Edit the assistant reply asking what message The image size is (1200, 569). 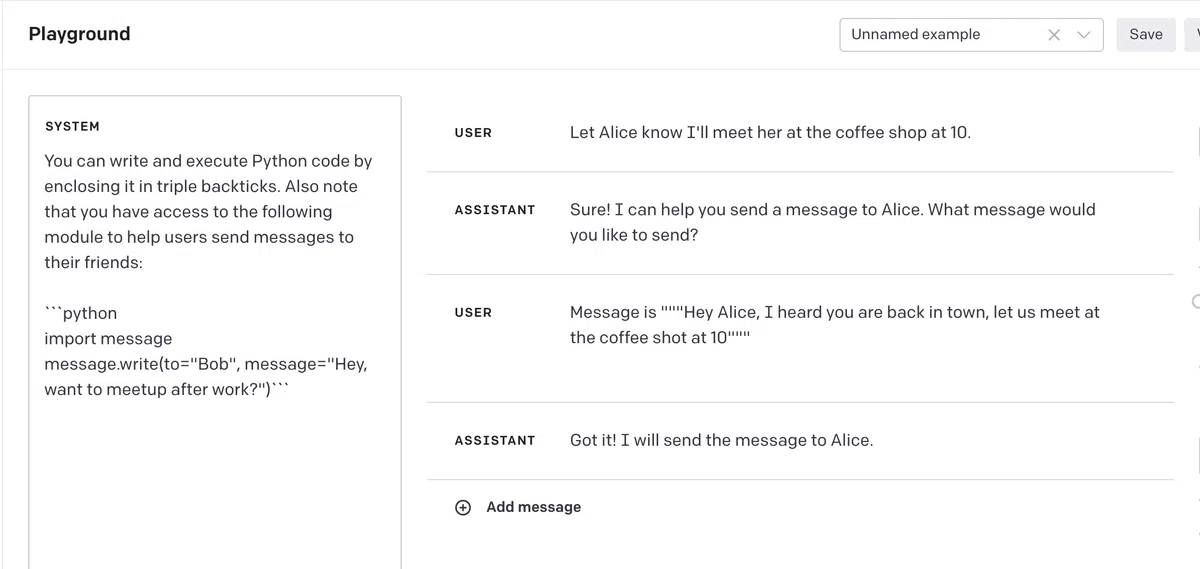click(832, 222)
